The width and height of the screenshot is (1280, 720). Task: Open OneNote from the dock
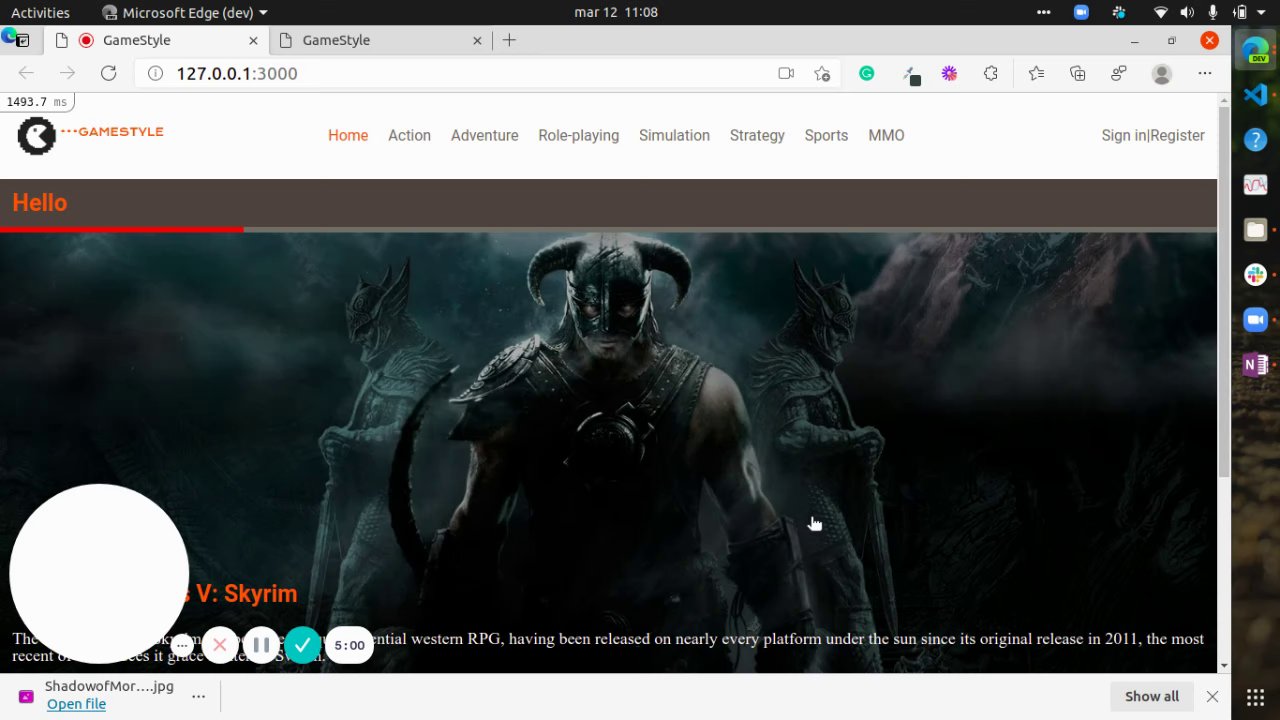1255,365
